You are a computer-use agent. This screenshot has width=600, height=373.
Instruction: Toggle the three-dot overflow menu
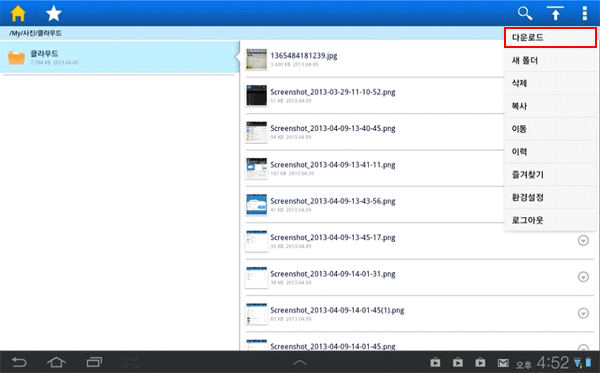[x=584, y=13]
